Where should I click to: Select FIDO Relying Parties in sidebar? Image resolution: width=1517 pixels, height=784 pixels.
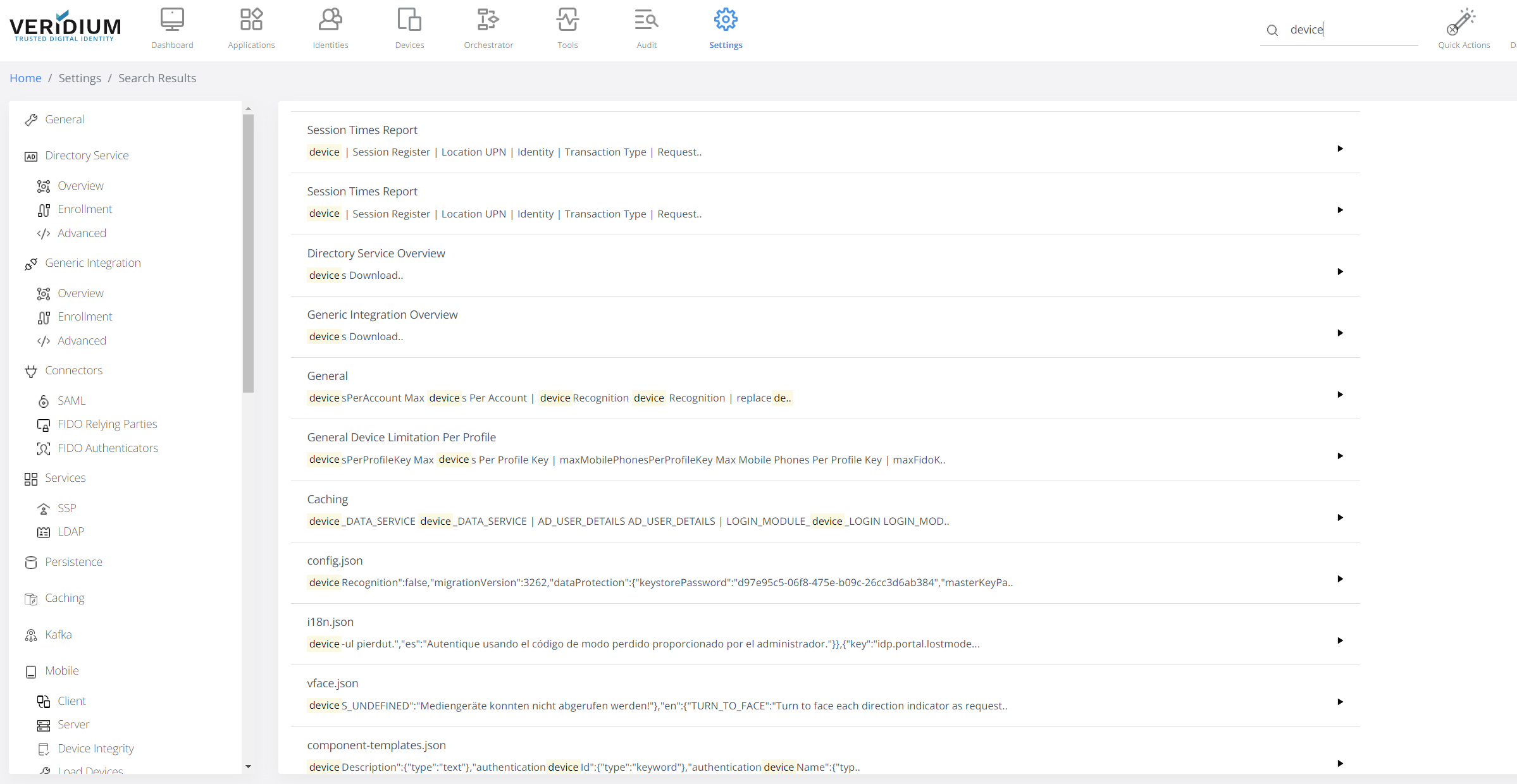(107, 424)
